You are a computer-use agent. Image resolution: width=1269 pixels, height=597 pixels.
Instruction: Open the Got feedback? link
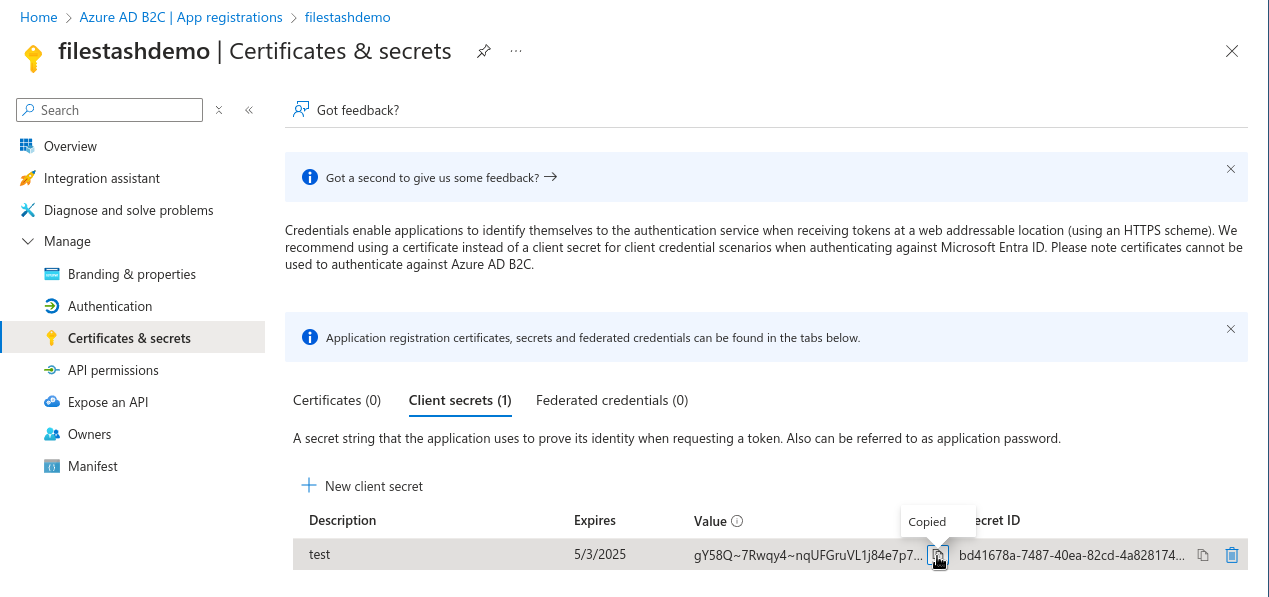click(346, 110)
